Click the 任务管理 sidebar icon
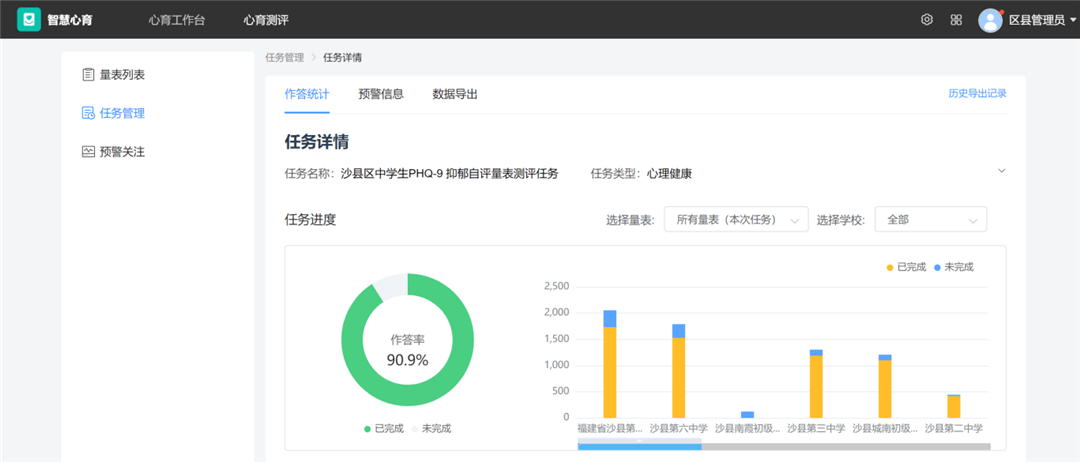This screenshot has width=1080, height=462. tap(88, 114)
